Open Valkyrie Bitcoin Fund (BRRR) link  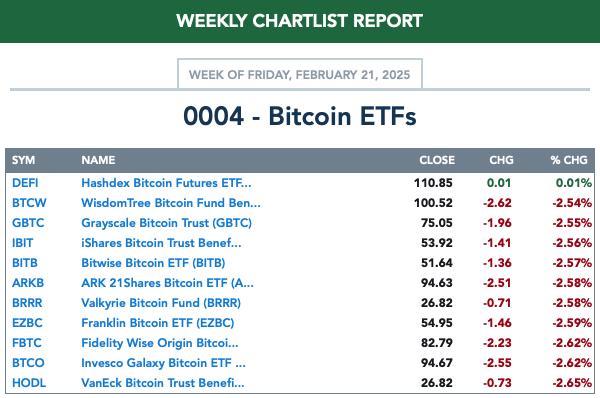click(161, 303)
